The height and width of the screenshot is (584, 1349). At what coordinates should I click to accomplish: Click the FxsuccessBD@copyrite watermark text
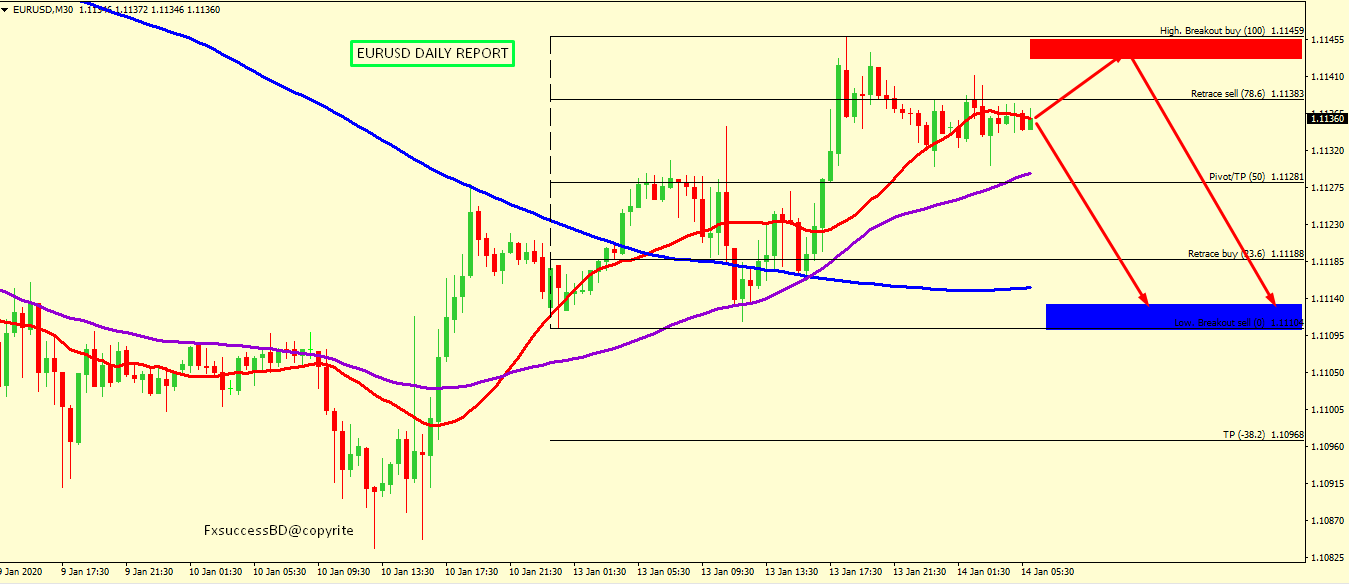(x=278, y=530)
